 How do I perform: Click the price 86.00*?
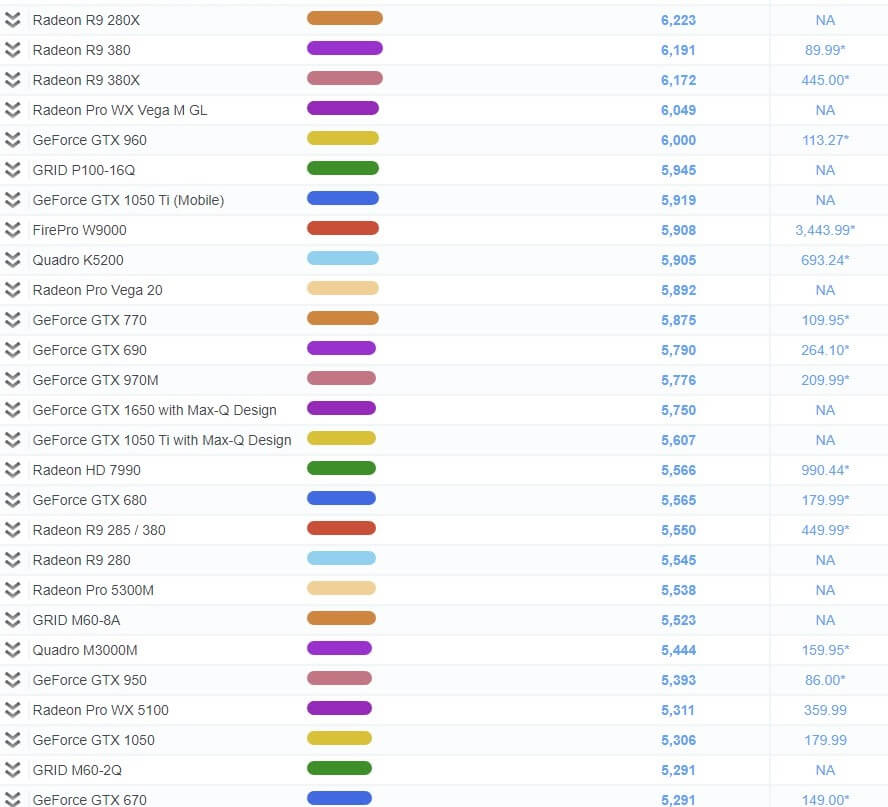(825, 681)
